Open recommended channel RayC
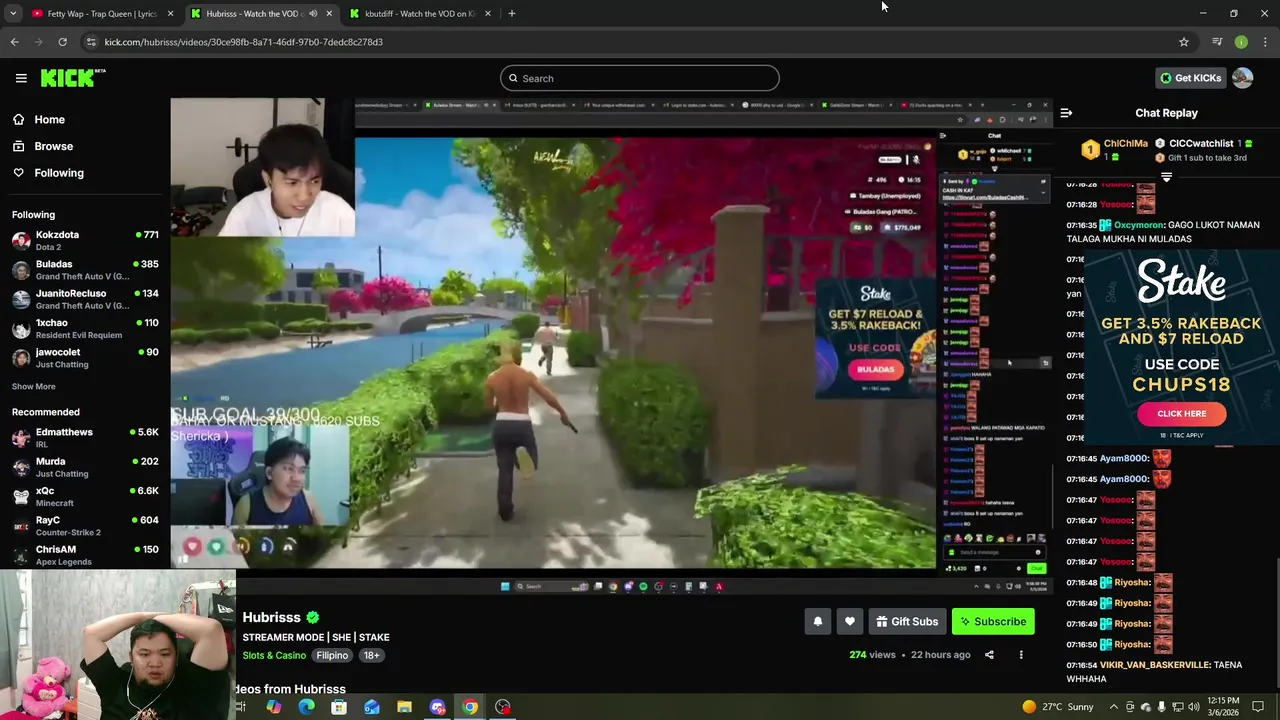The image size is (1280, 720). tap(85, 526)
